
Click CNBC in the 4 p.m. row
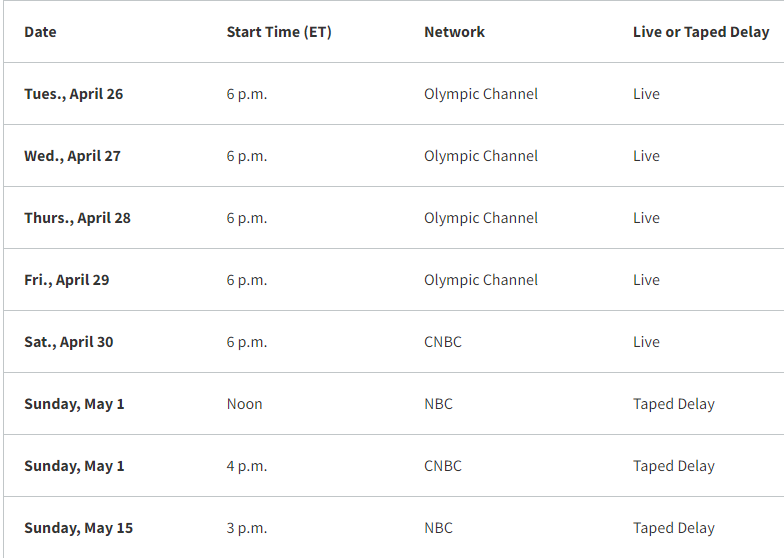(442, 466)
